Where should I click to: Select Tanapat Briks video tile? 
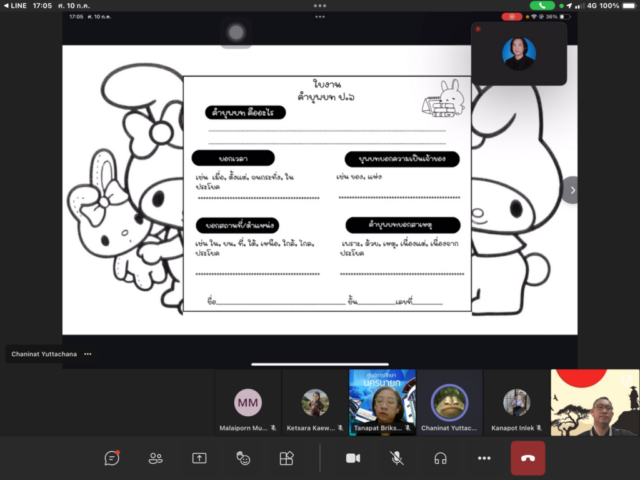(382, 402)
